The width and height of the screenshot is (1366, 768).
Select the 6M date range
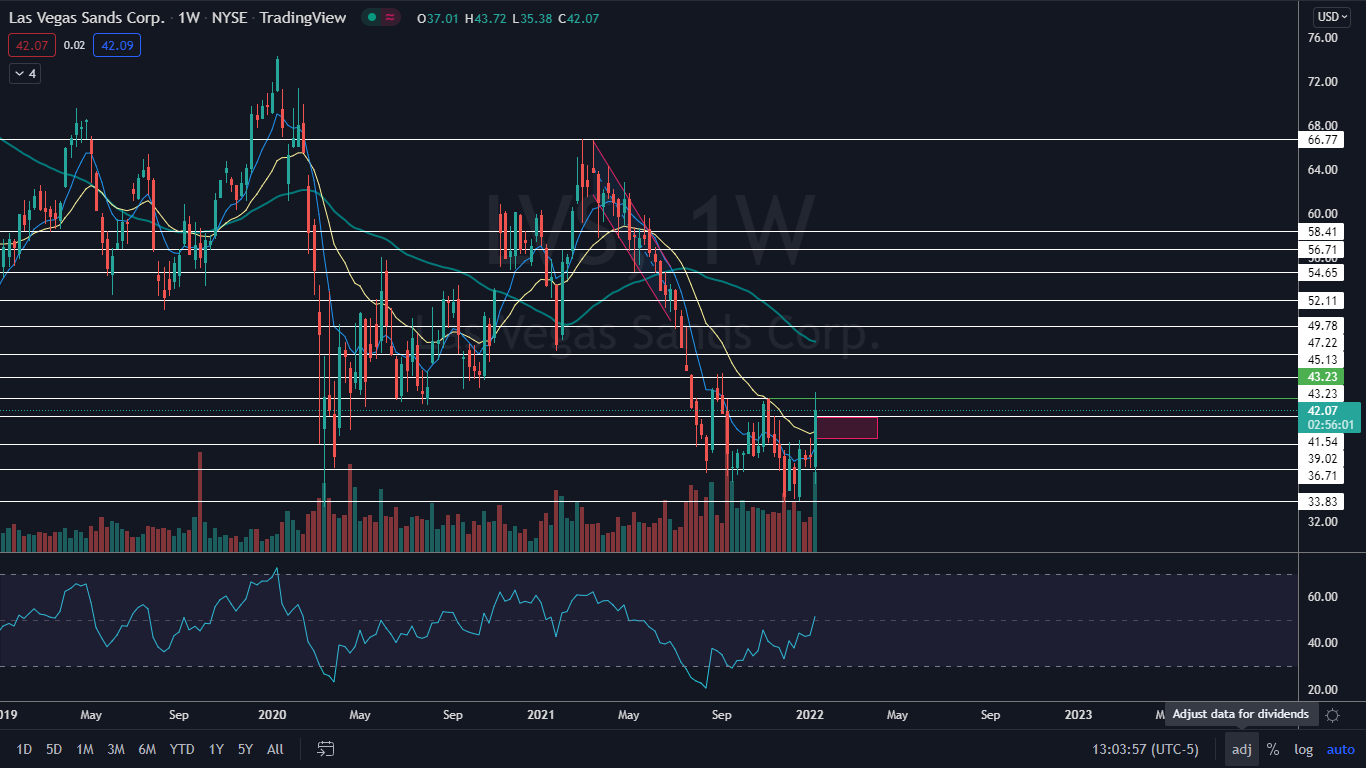(147, 749)
